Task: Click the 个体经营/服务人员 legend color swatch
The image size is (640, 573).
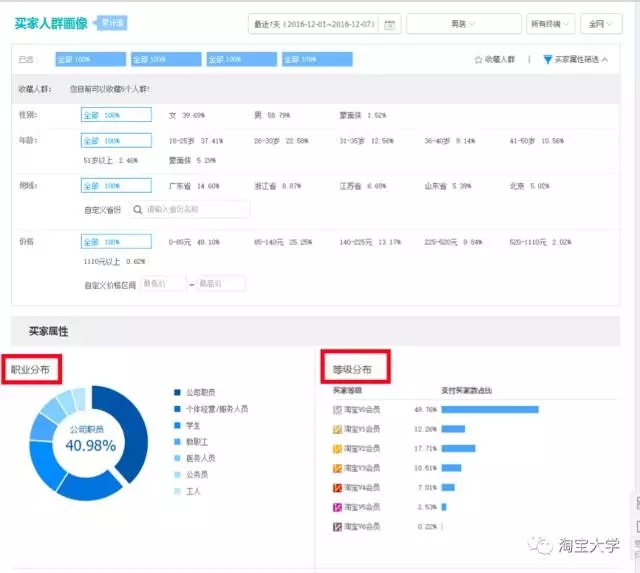Action: point(177,409)
